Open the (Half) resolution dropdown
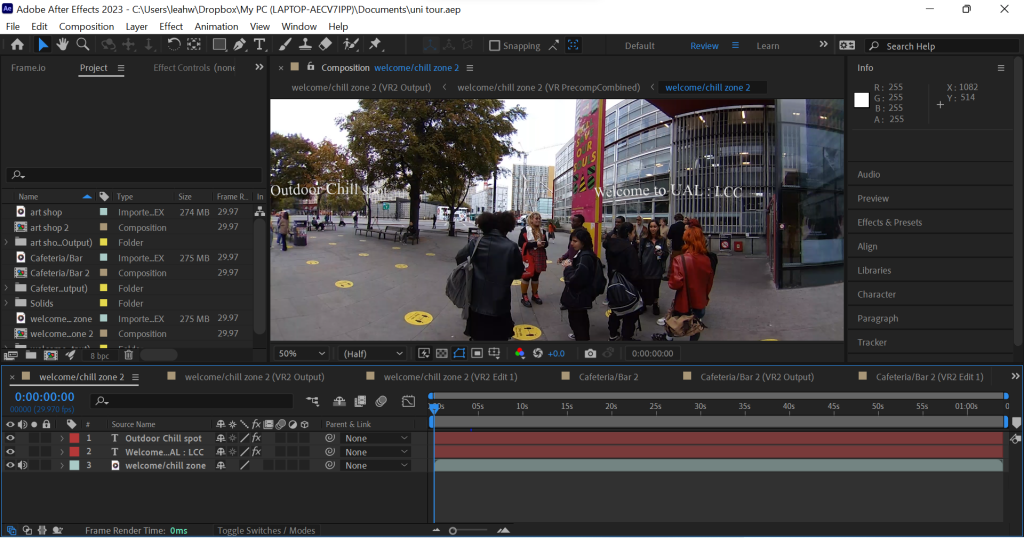1024x538 pixels. pos(373,353)
